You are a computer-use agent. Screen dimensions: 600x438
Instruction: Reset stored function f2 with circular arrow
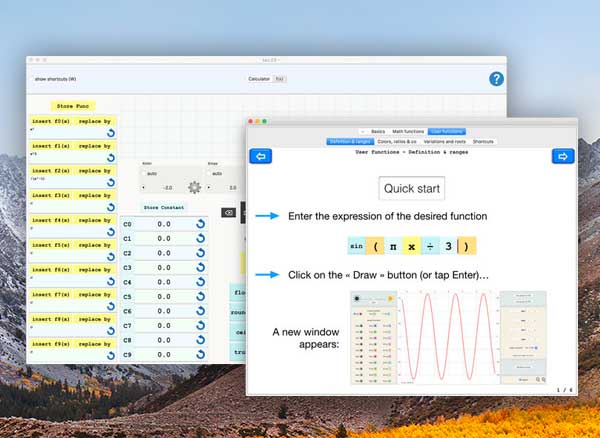[x=111, y=182]
